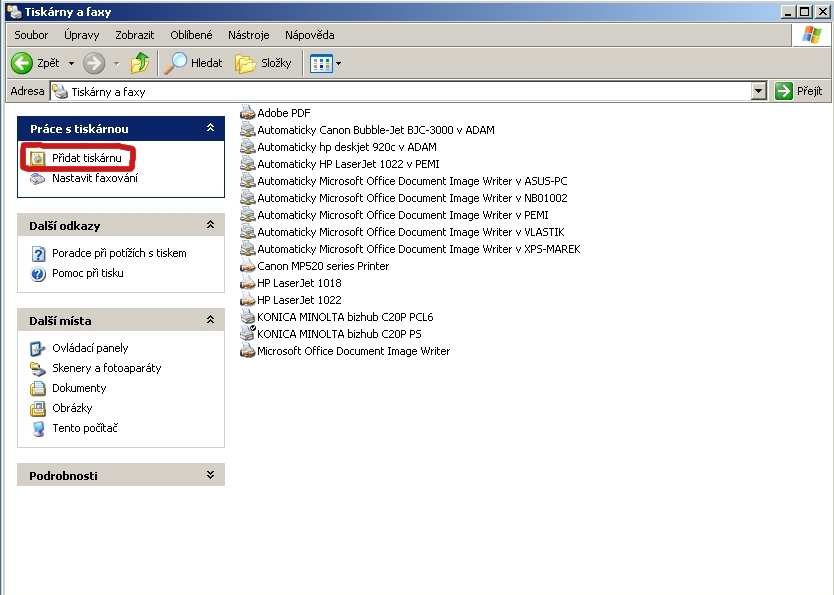834x595 pixels.
Task: Open the Hledat search magnifier
Action: tap(176, 63)
